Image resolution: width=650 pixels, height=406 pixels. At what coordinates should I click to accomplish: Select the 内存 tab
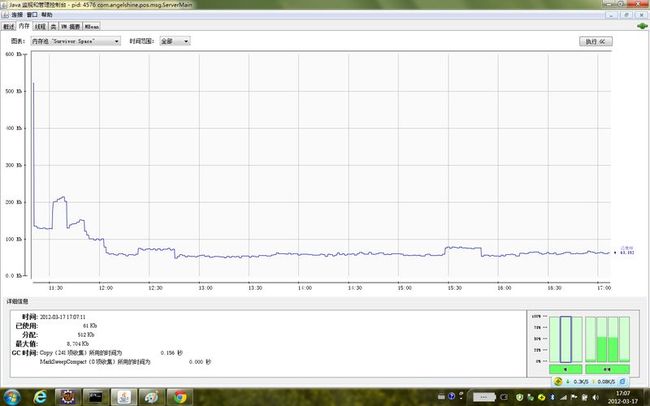[24, 26]
